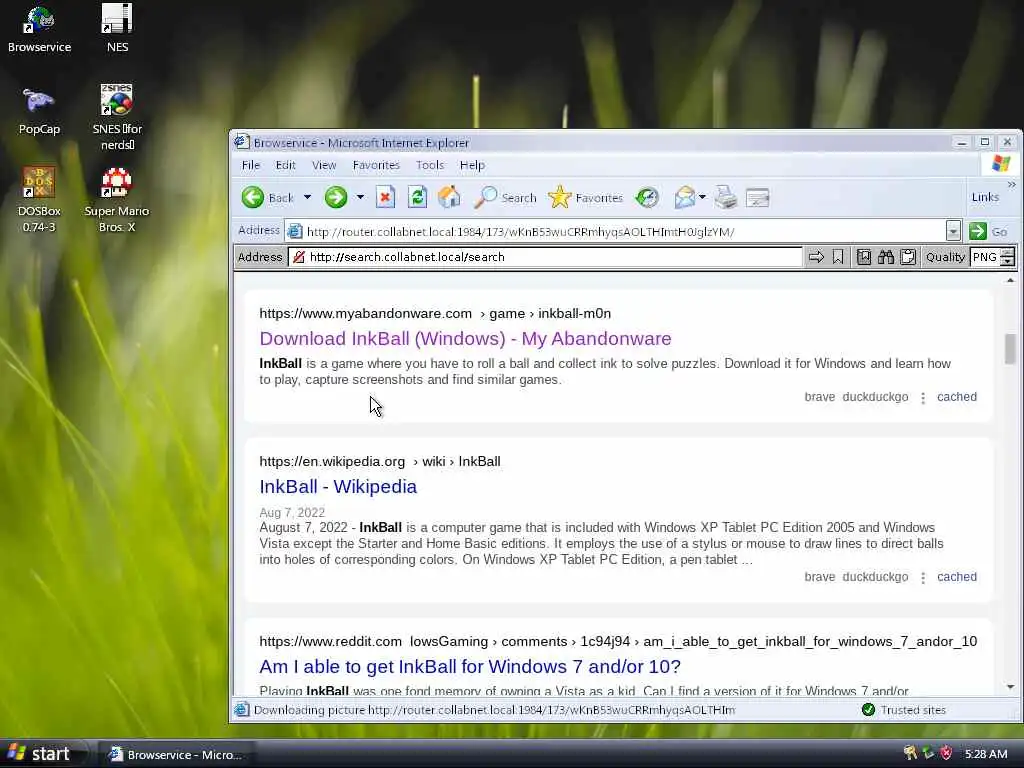Open more options dots on Wikipedia result
The width and height of the screenshot is (1024, 768).
(923, 578)
